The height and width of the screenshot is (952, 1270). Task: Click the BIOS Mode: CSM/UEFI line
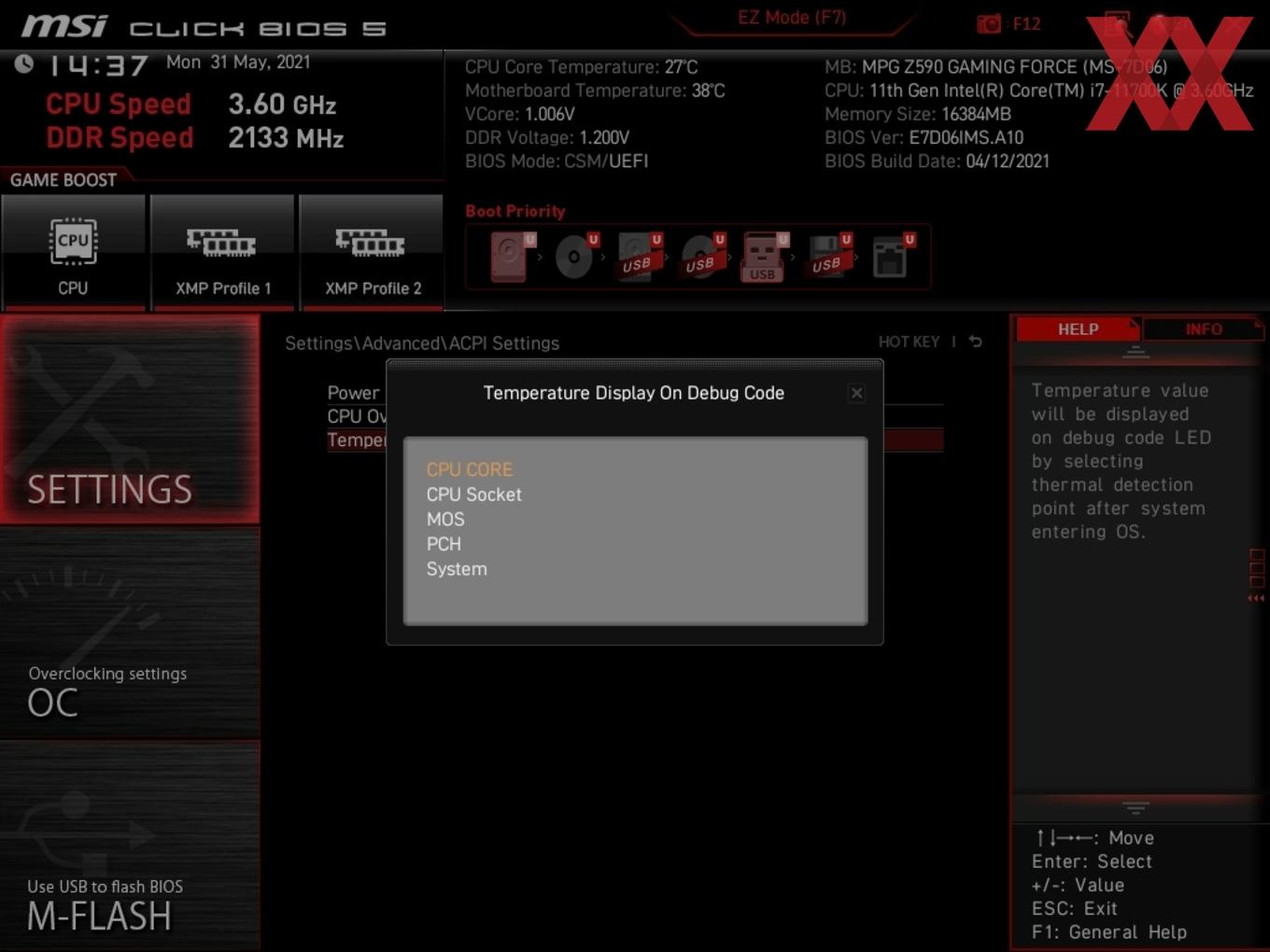[556, 161]
